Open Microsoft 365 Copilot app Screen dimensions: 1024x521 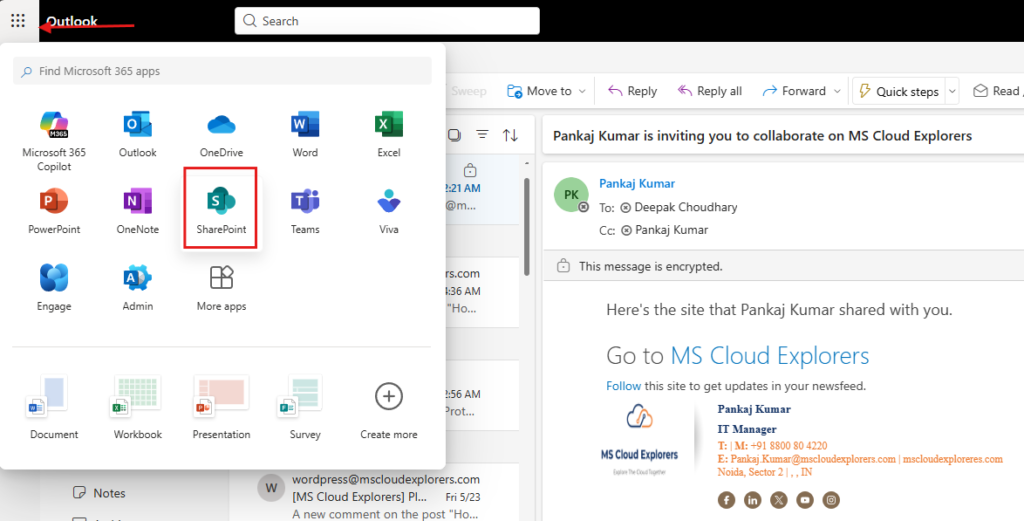click(x=54, y=141)
